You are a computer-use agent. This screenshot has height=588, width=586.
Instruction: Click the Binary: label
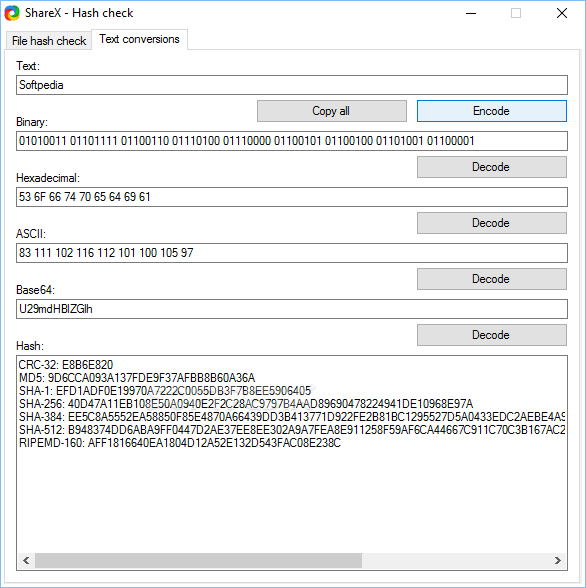point(32,122)
